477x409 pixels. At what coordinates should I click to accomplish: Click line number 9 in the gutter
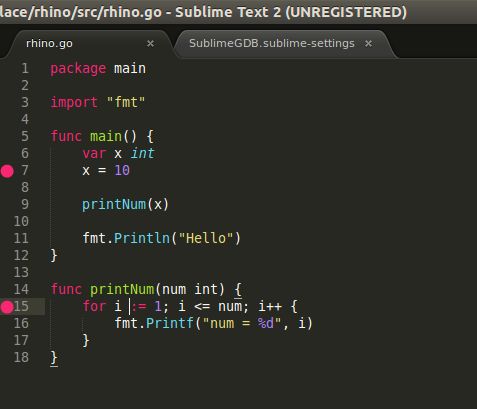pyautogui.click(x=25, y=205)
